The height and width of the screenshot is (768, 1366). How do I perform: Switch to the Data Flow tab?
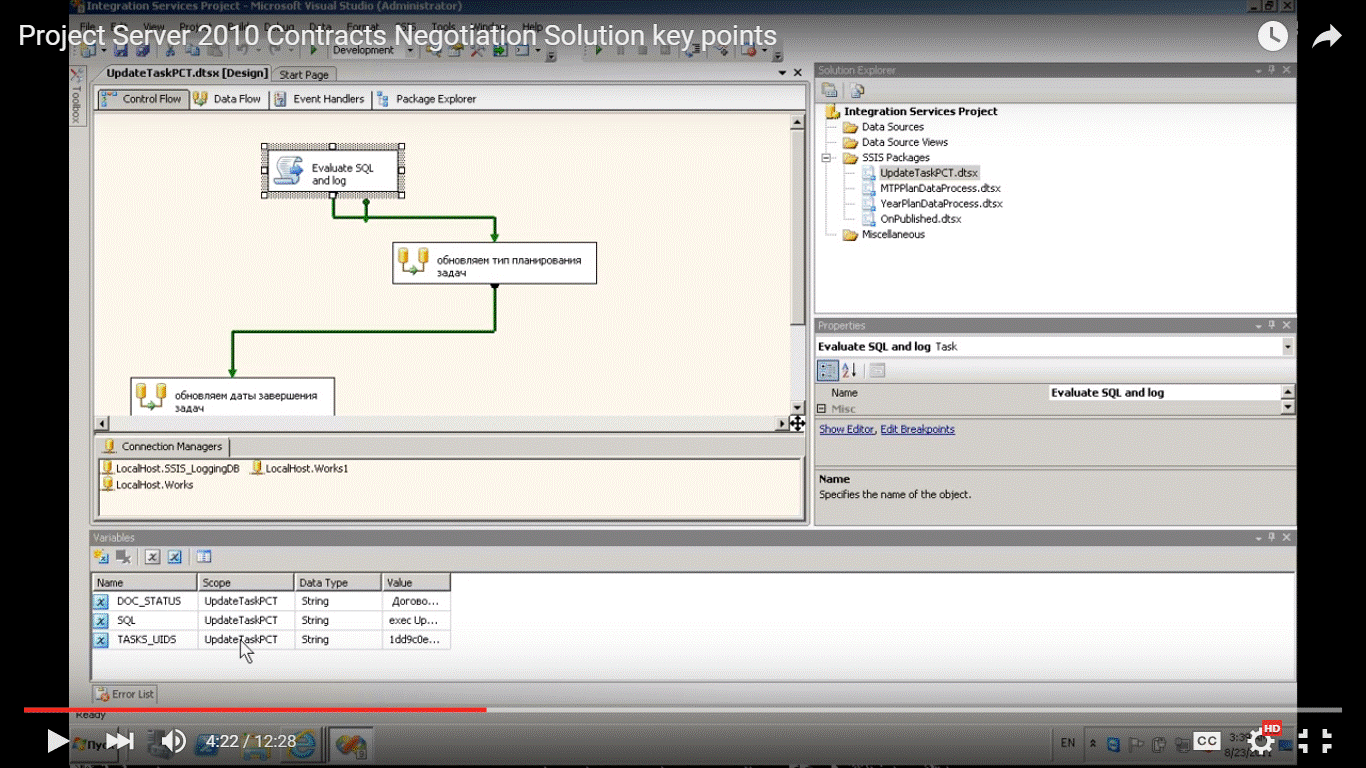click(227, 99)
